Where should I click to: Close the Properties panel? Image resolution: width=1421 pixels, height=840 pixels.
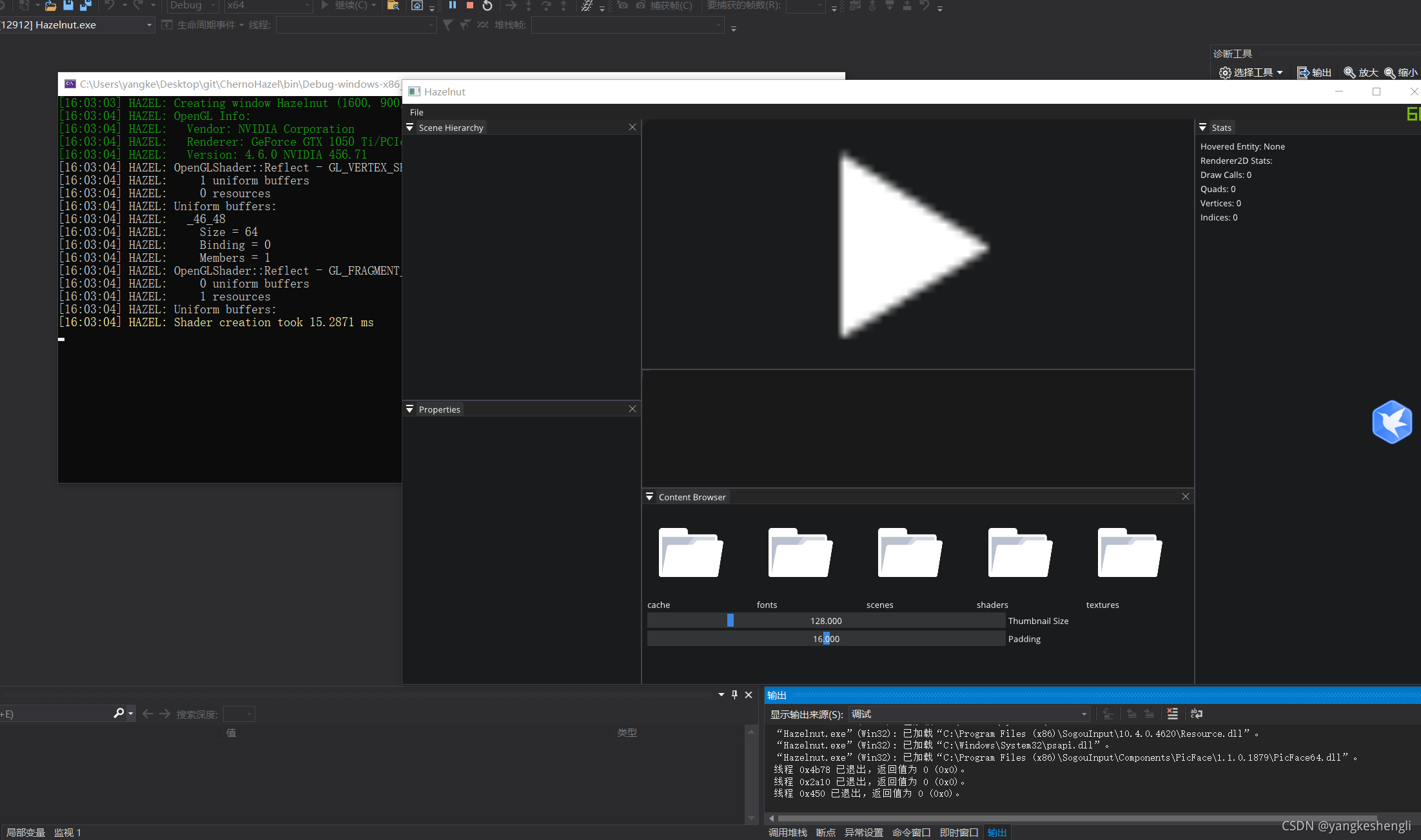pos(632,409)
